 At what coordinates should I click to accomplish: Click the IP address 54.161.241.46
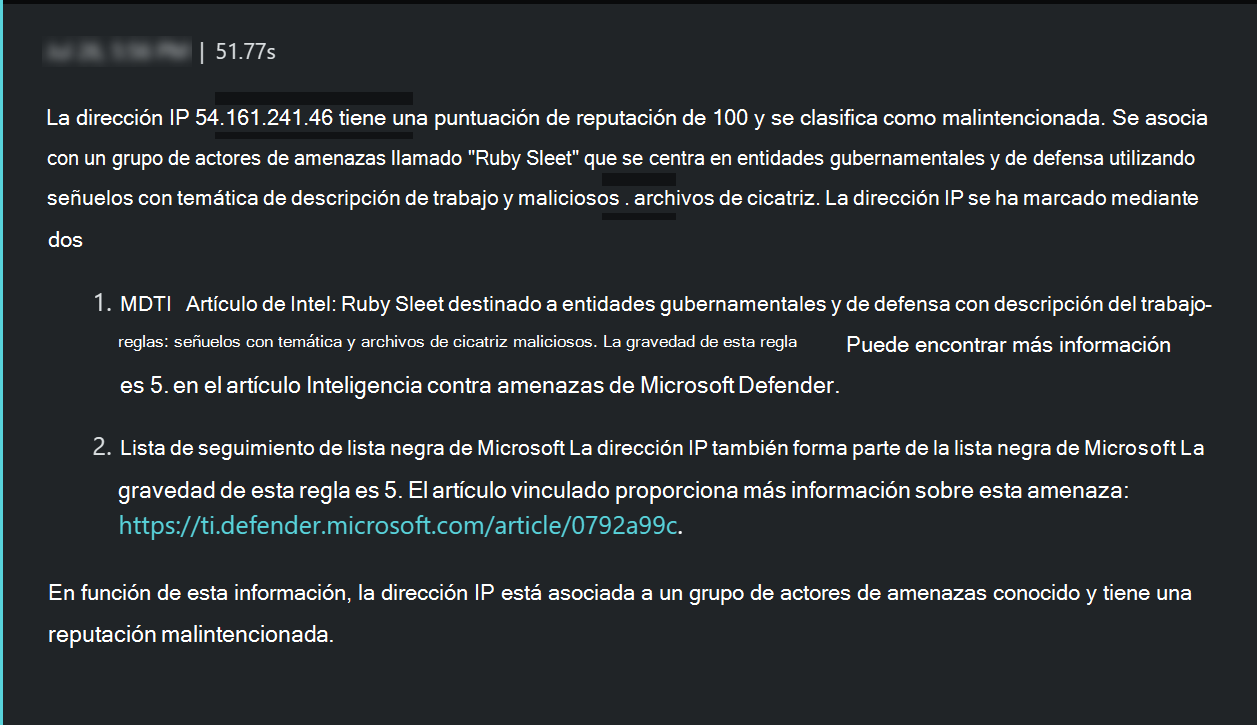coord(264,118)
